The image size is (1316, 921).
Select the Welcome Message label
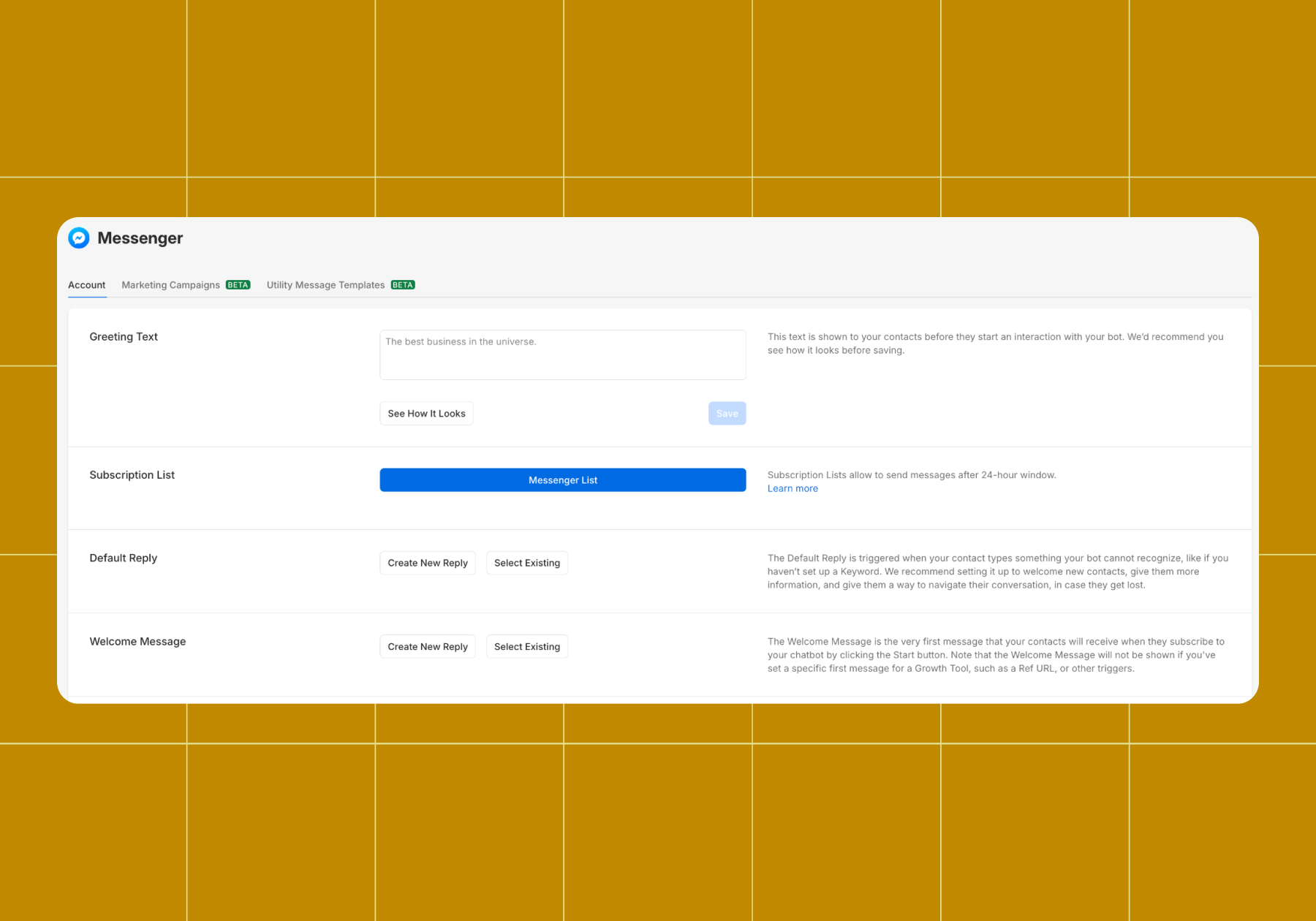click(137, 642)
